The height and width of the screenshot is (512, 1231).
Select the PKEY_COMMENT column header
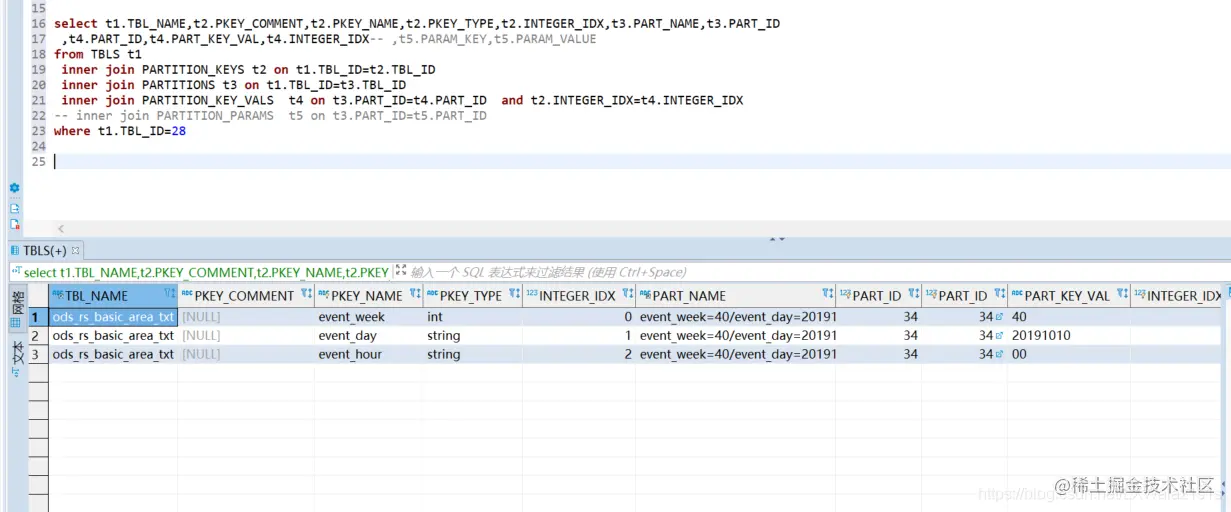(x=244, y=295)
